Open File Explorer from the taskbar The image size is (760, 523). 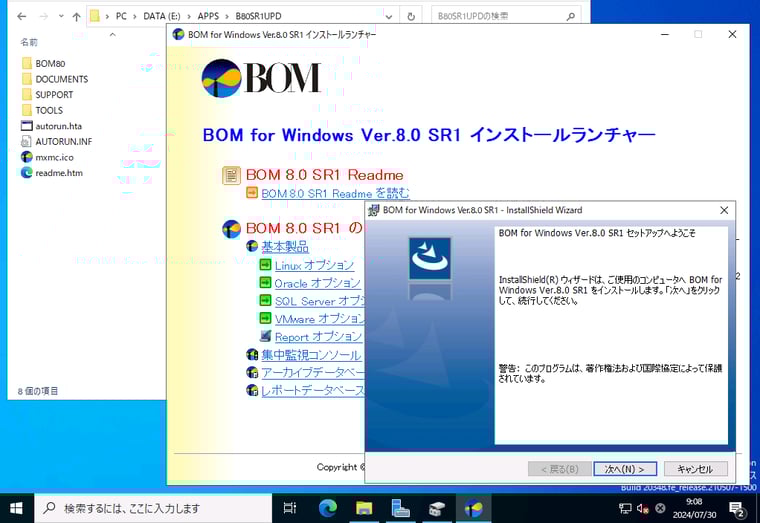pyautogui.click(x=364, y=508)
